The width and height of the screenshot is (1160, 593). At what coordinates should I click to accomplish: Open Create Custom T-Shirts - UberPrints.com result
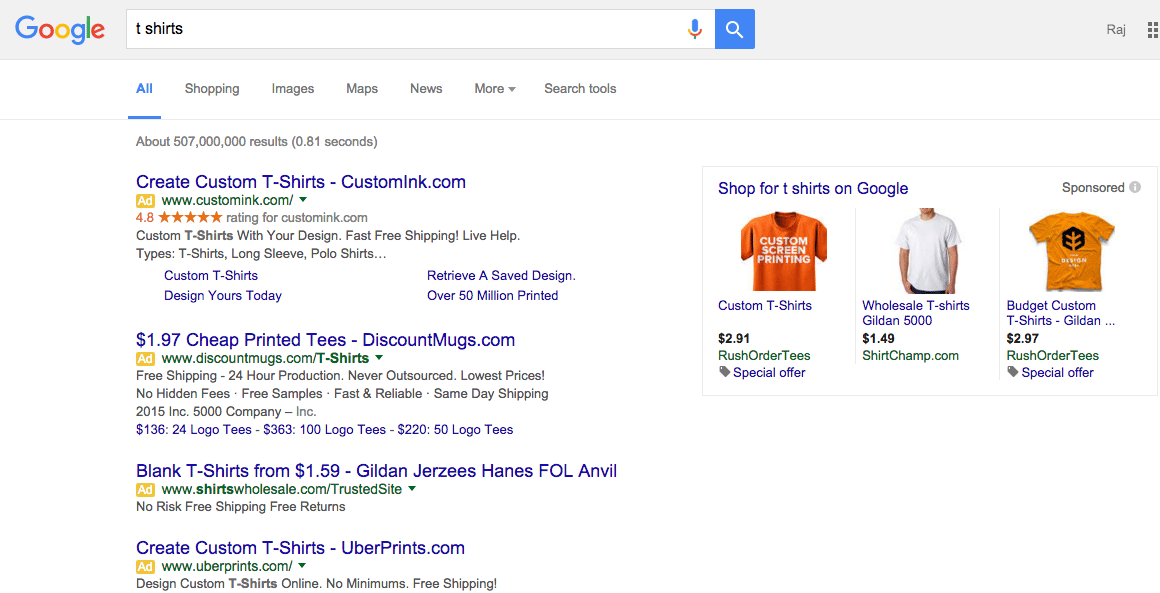point(300,548)
